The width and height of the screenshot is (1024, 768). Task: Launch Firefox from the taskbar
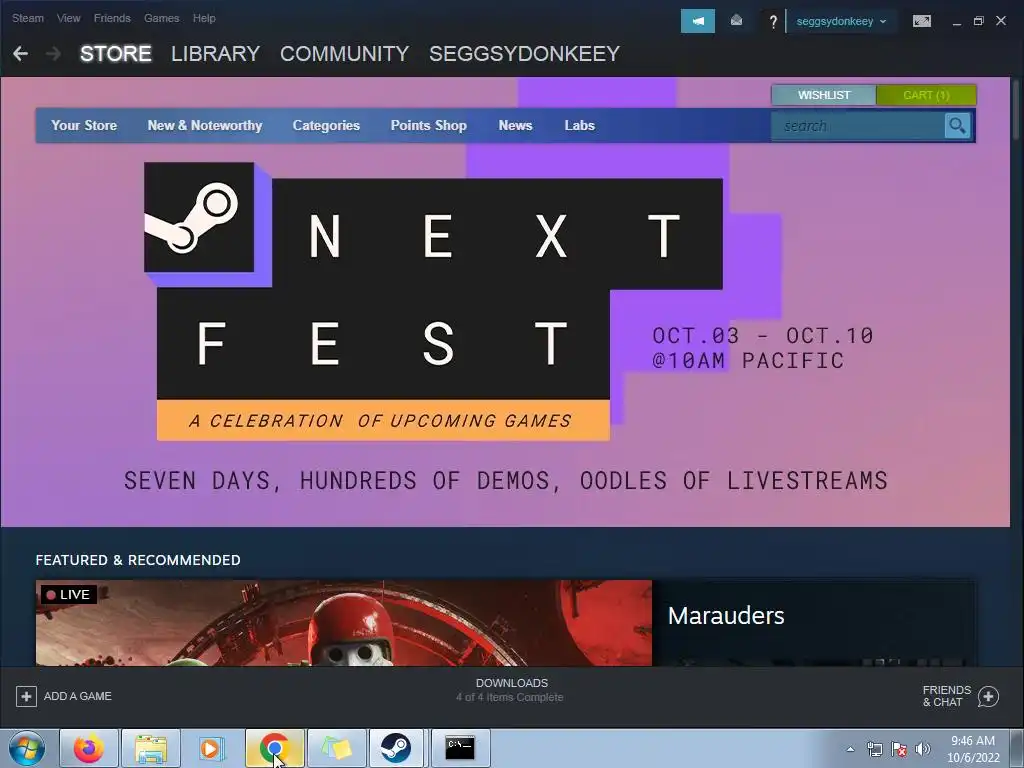click(x=89, y=748)
